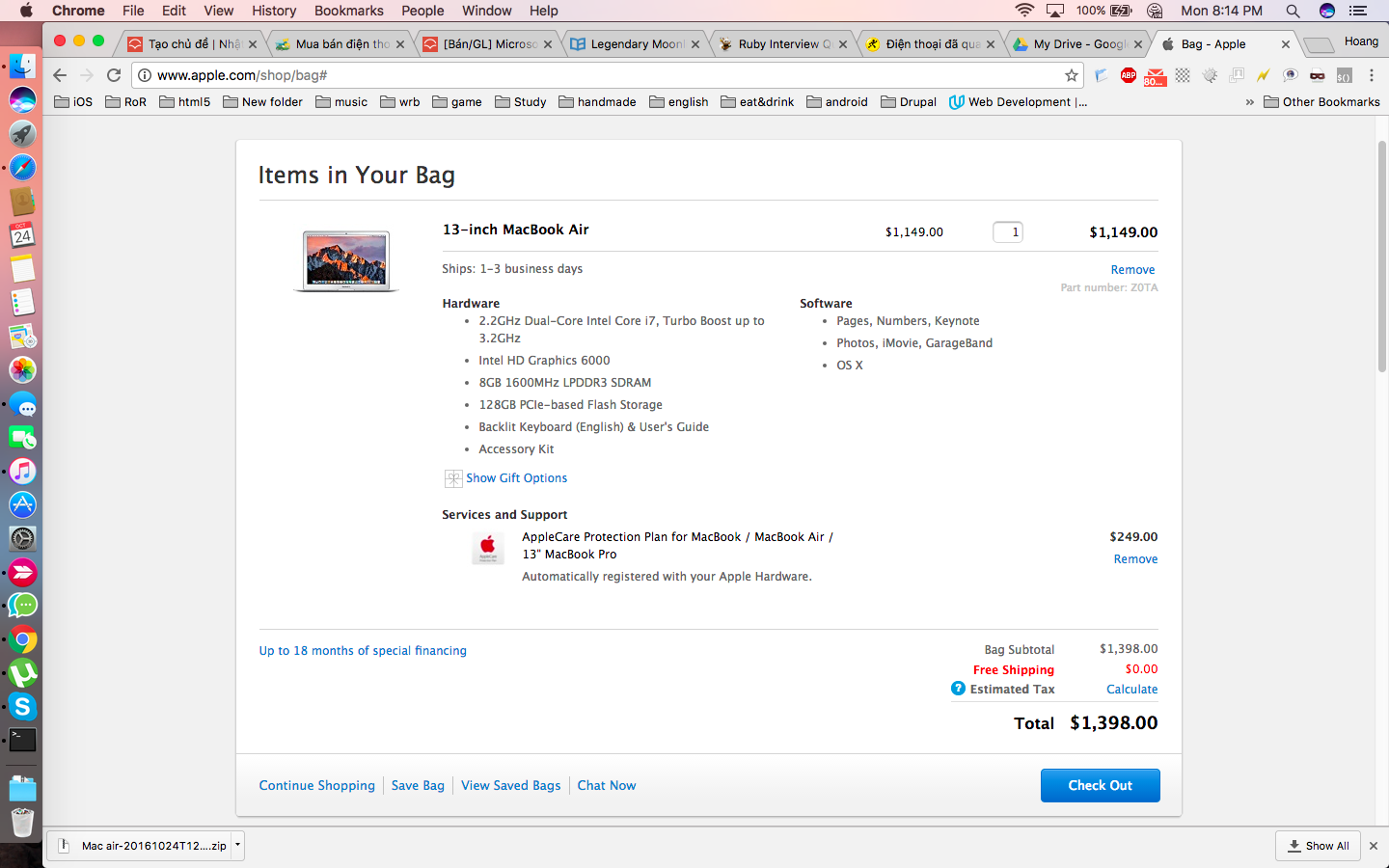Screen dimensions: 1389x868
Task: Remove the AppleCare Protection Plan
Action: [x=1135, y=559]
